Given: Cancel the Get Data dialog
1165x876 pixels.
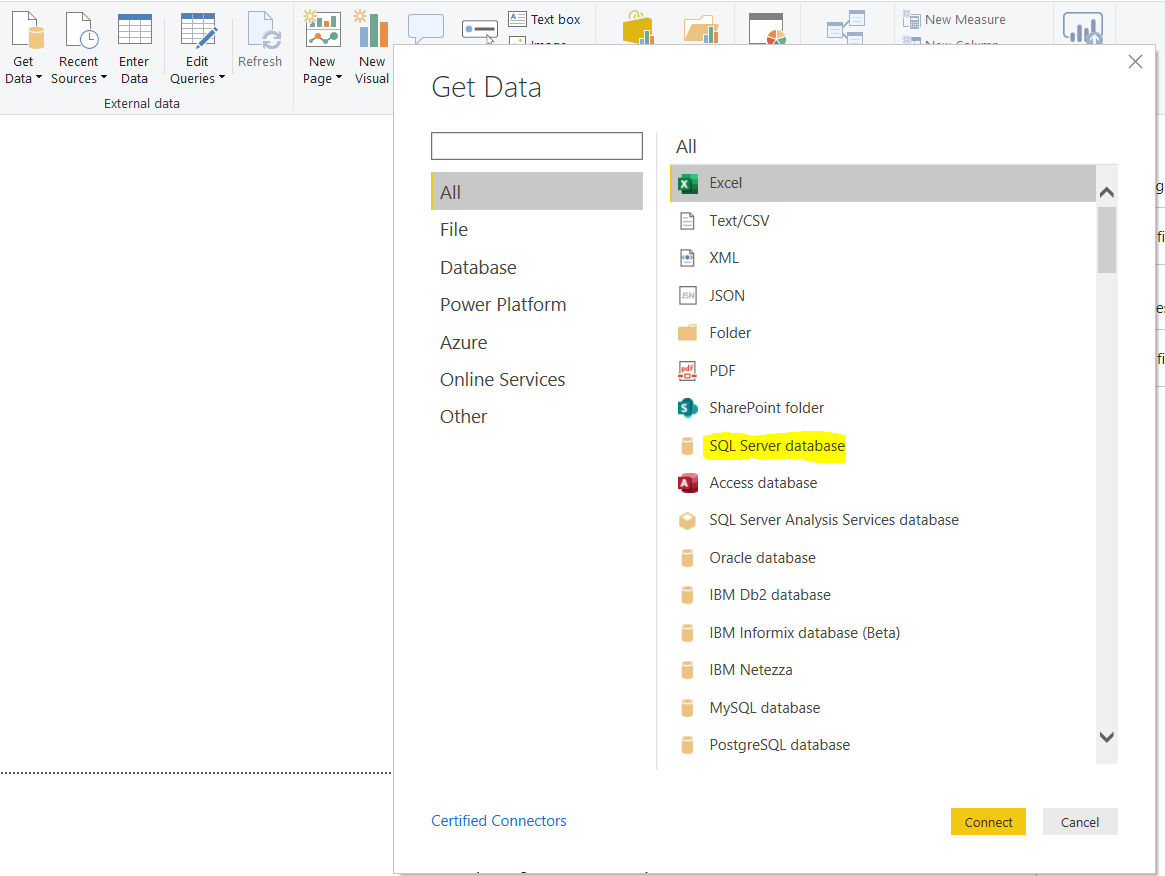Looking at the screenshot, I should point(1080,821).
